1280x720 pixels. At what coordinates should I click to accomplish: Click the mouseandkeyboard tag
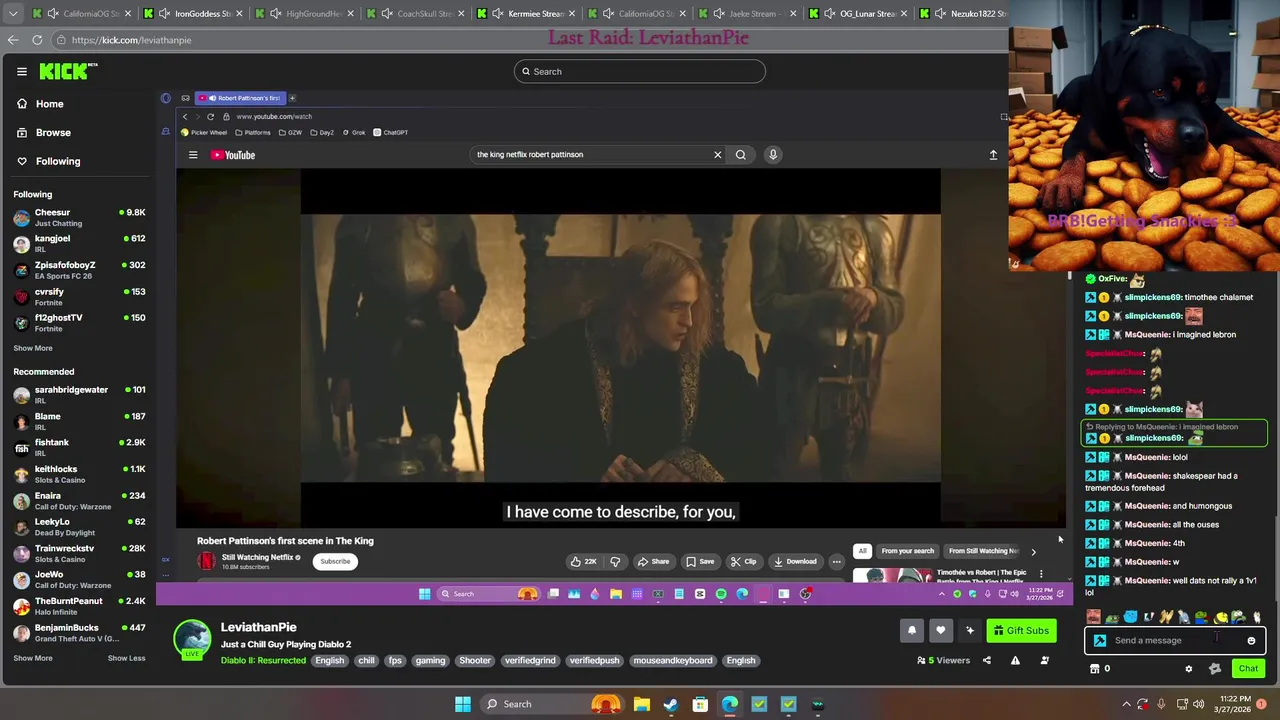pyautogui.click(x=673, y=660)
